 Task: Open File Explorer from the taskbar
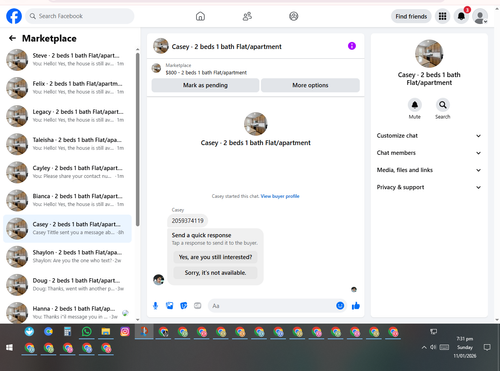pos(106,332)
